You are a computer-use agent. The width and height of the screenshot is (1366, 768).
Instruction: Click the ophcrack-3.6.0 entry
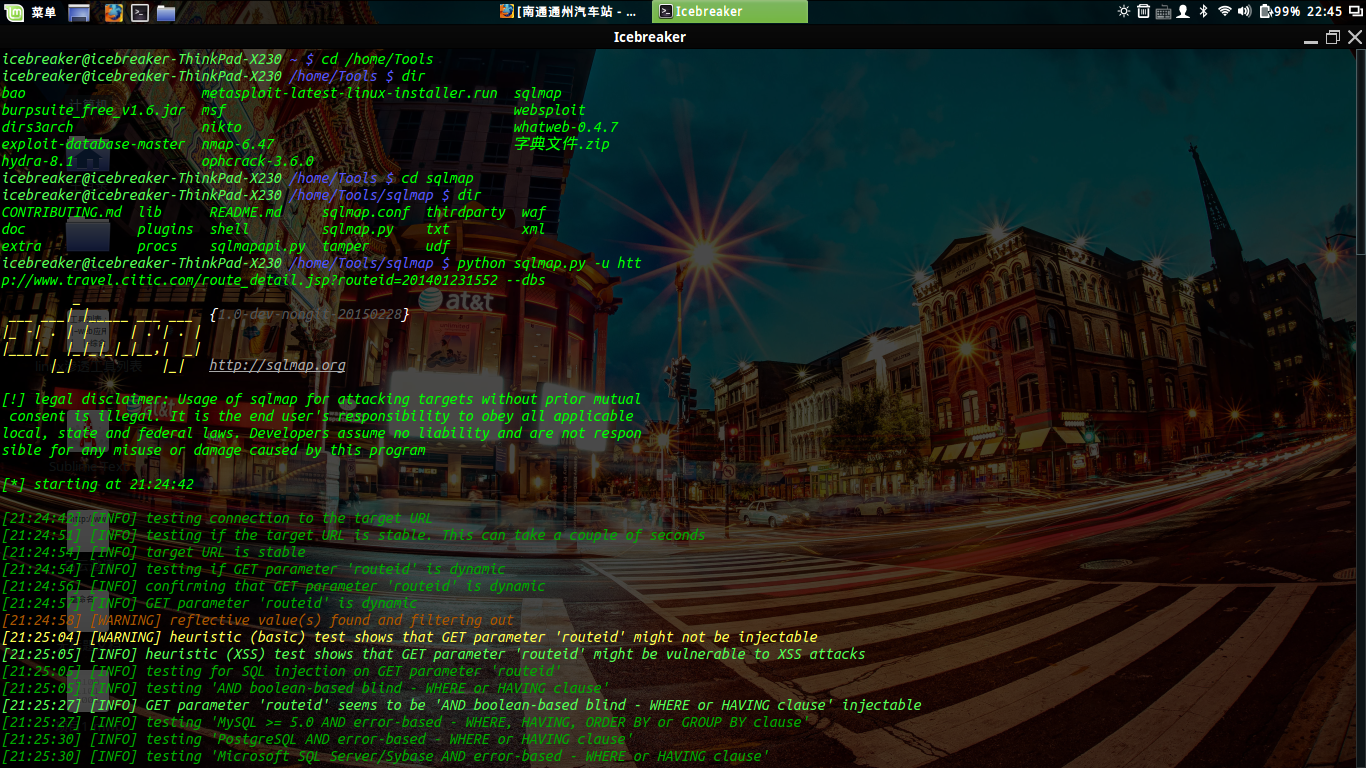258,161
